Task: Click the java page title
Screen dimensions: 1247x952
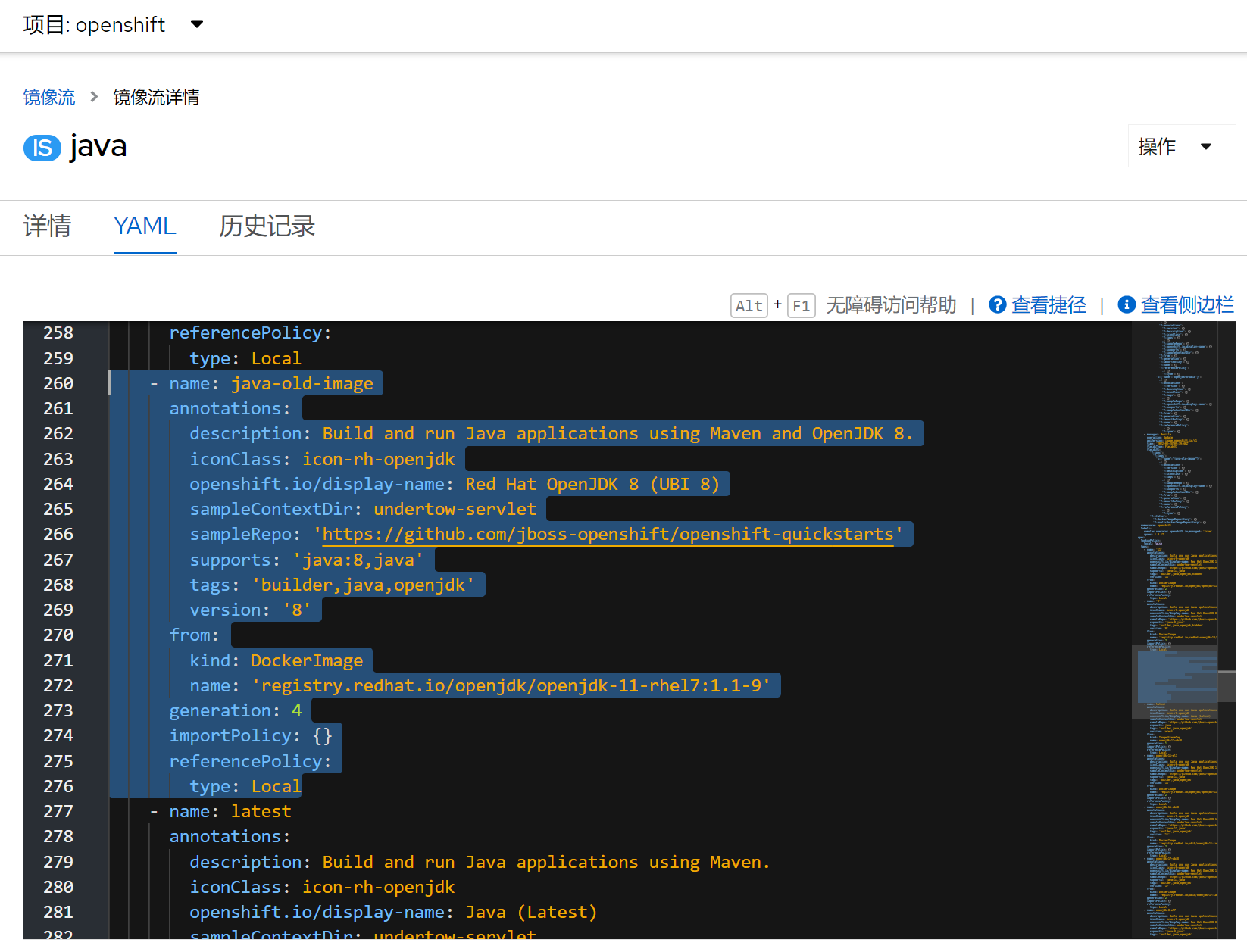Action: [98, 146]
